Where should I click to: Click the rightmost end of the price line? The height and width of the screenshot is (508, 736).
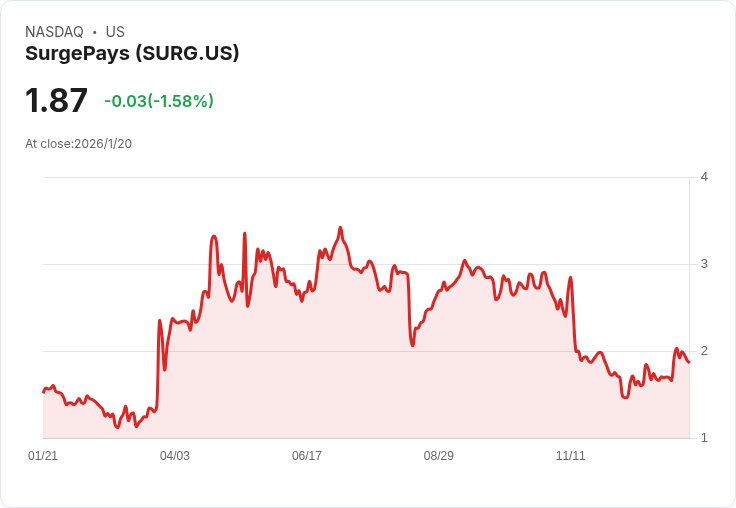point(689,362)
